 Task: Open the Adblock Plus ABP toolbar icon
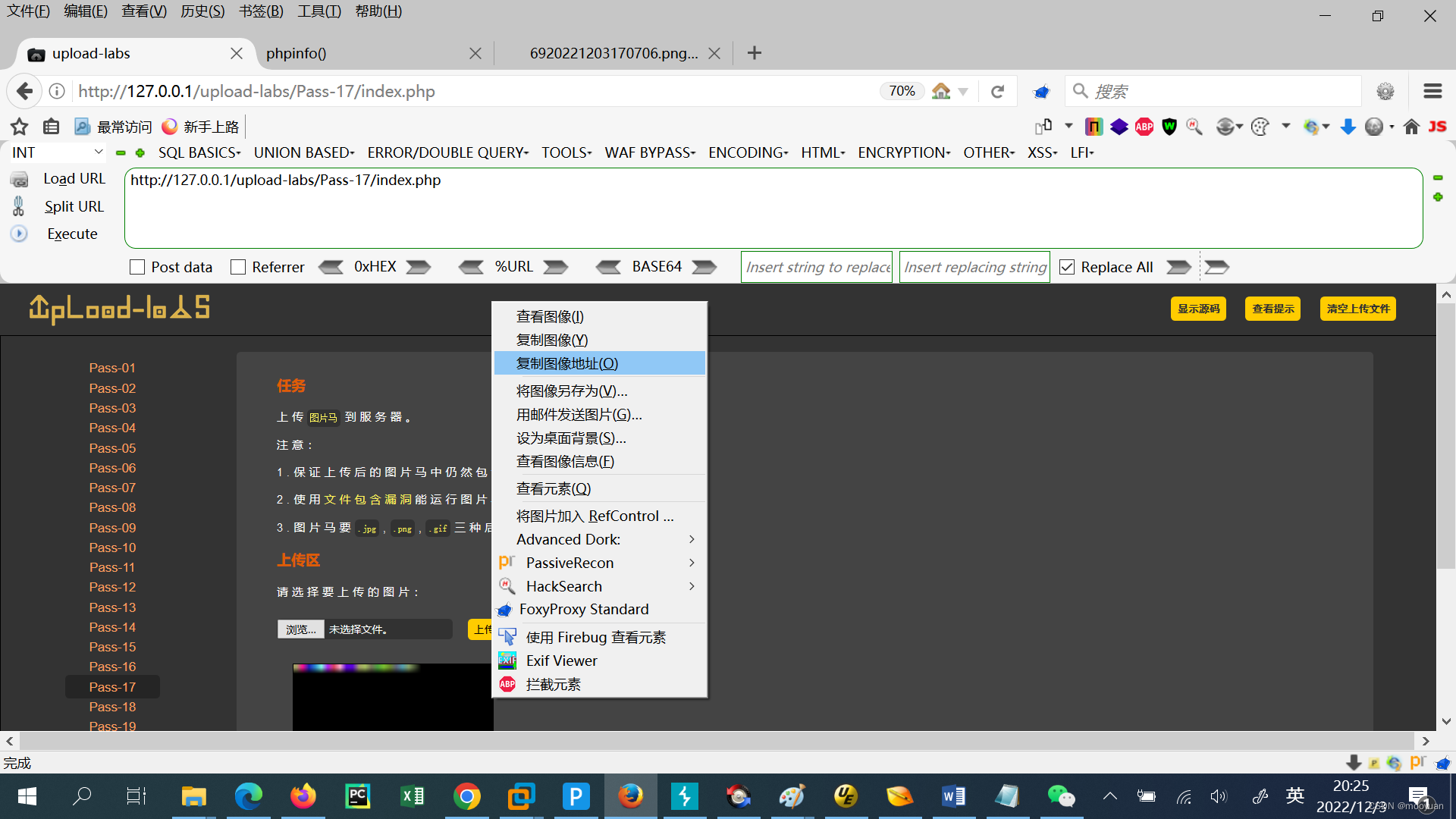pyautogui.click(x=1144, y=127)
